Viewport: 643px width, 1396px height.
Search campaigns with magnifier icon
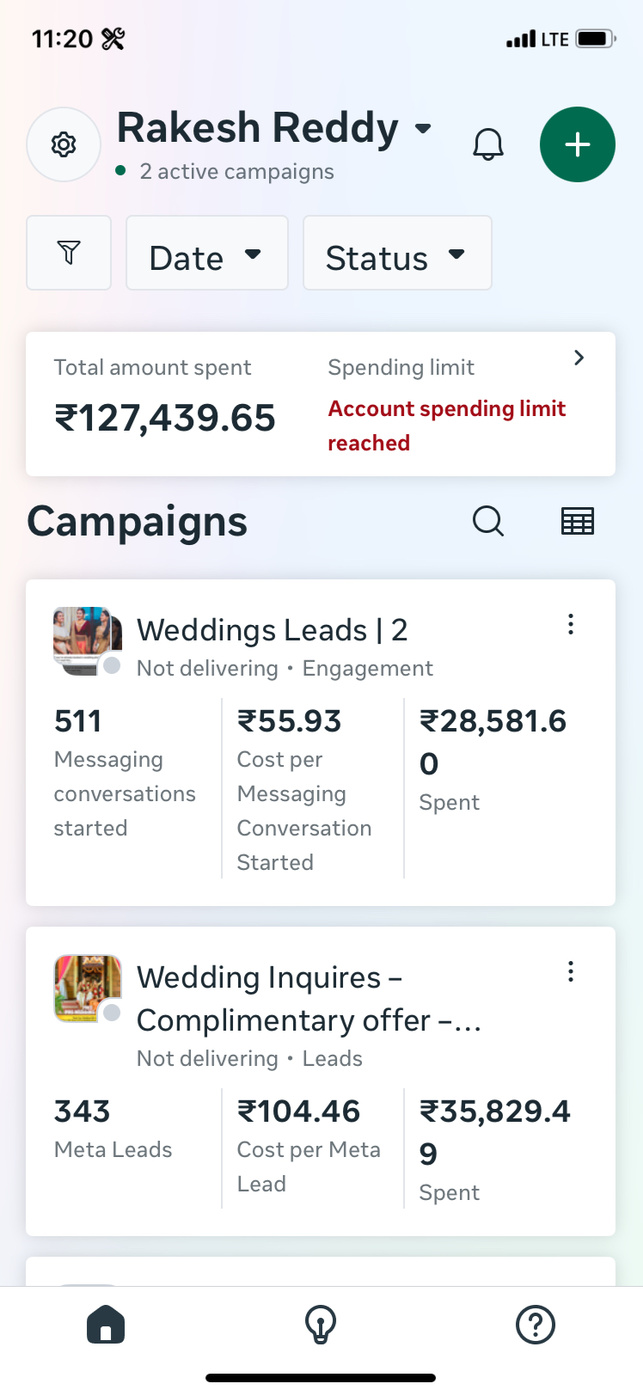coord(488,521)
